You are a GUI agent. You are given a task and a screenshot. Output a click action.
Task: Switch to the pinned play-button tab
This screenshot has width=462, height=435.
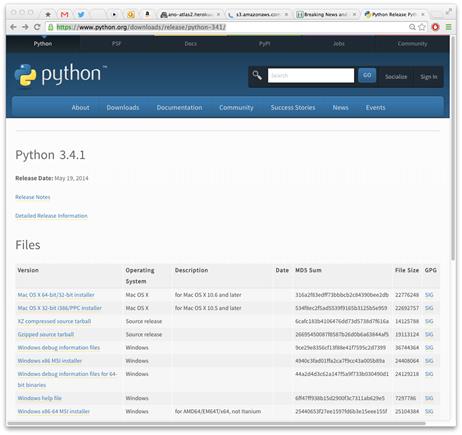pos(114,14)
